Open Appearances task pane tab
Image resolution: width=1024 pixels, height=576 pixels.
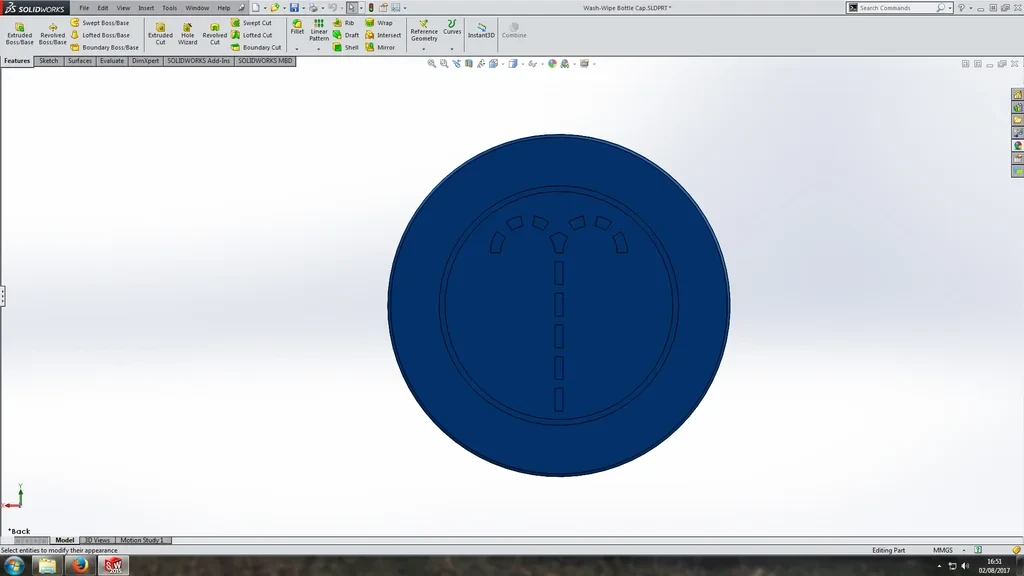[1017, 146]
